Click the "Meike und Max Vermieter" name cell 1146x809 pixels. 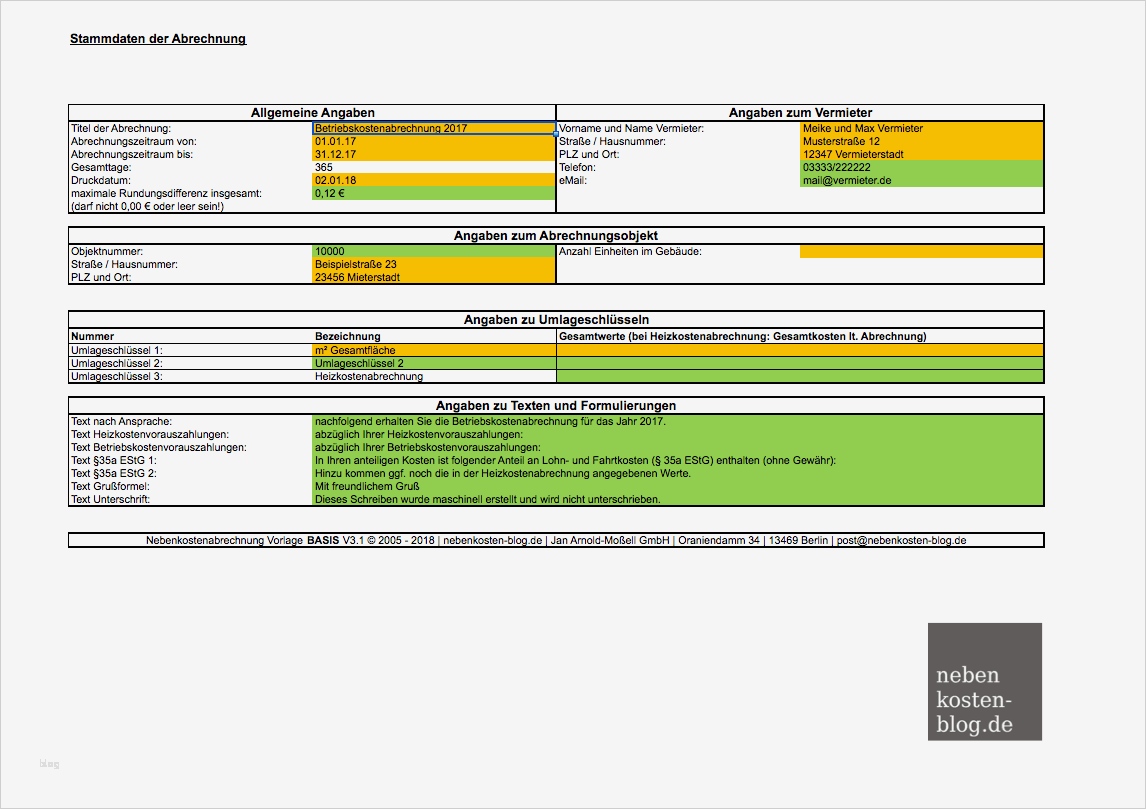point(920,129)
